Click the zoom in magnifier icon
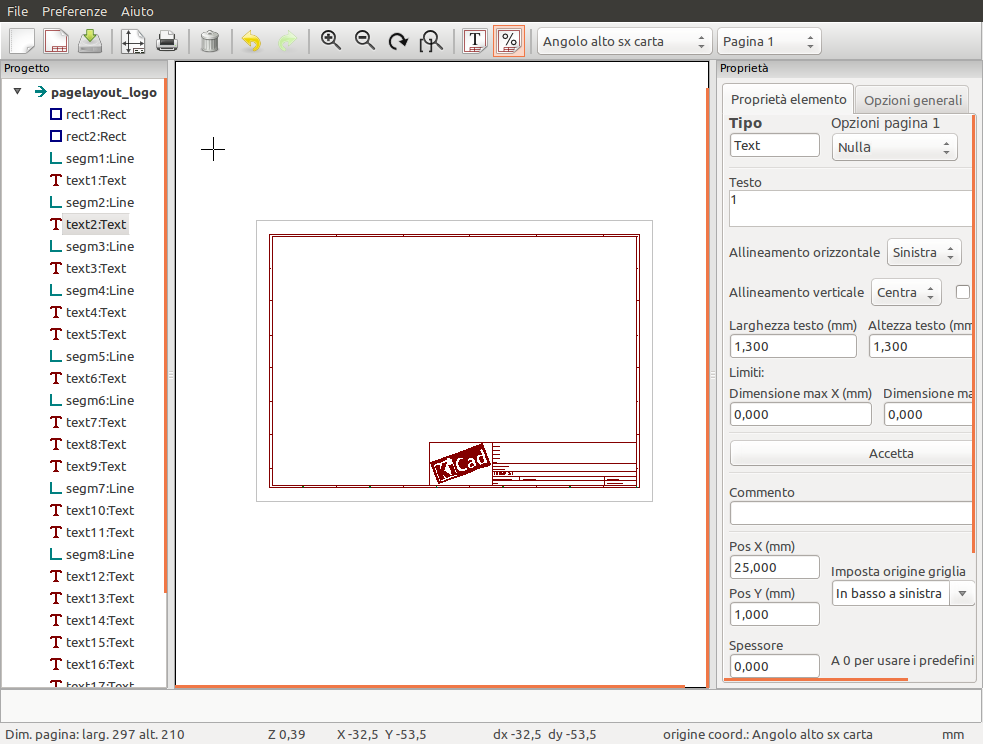The image size is (983, 744). tap(330, 42)
